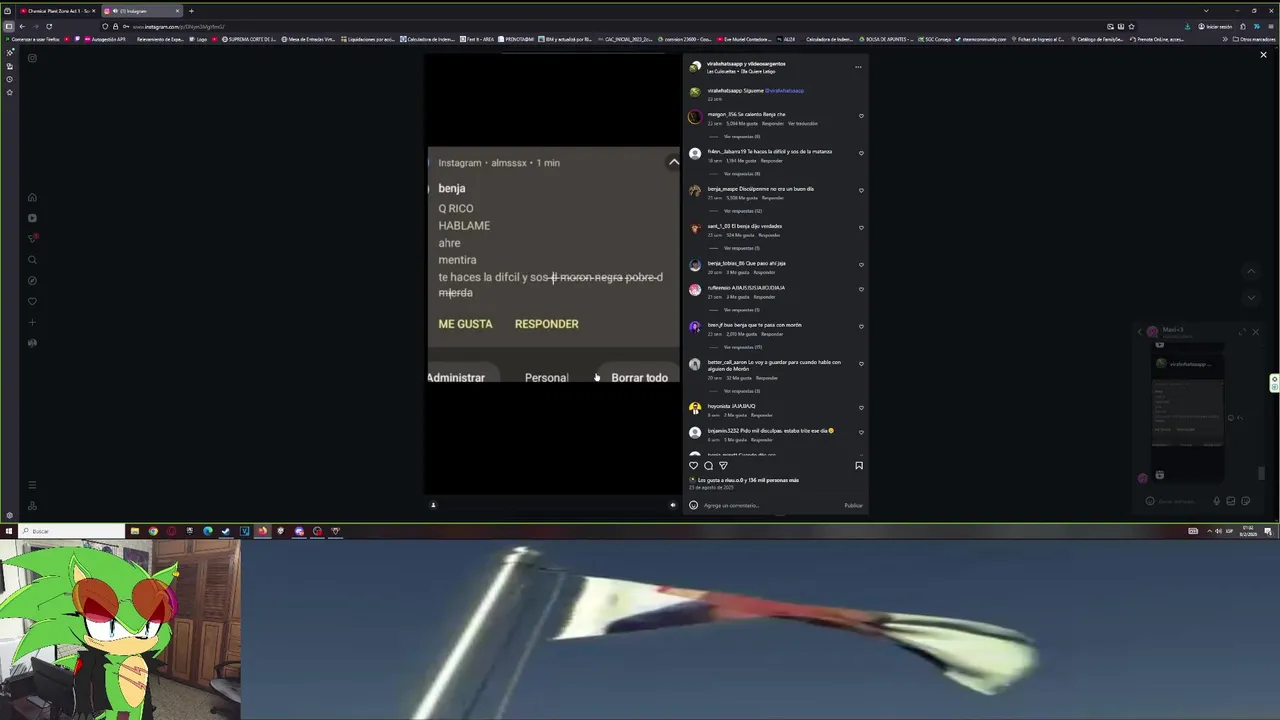Open emoji picker in comment box
Image resolution: width=1280 pixels, height=720 pixels.
click(x=693, y=505)
